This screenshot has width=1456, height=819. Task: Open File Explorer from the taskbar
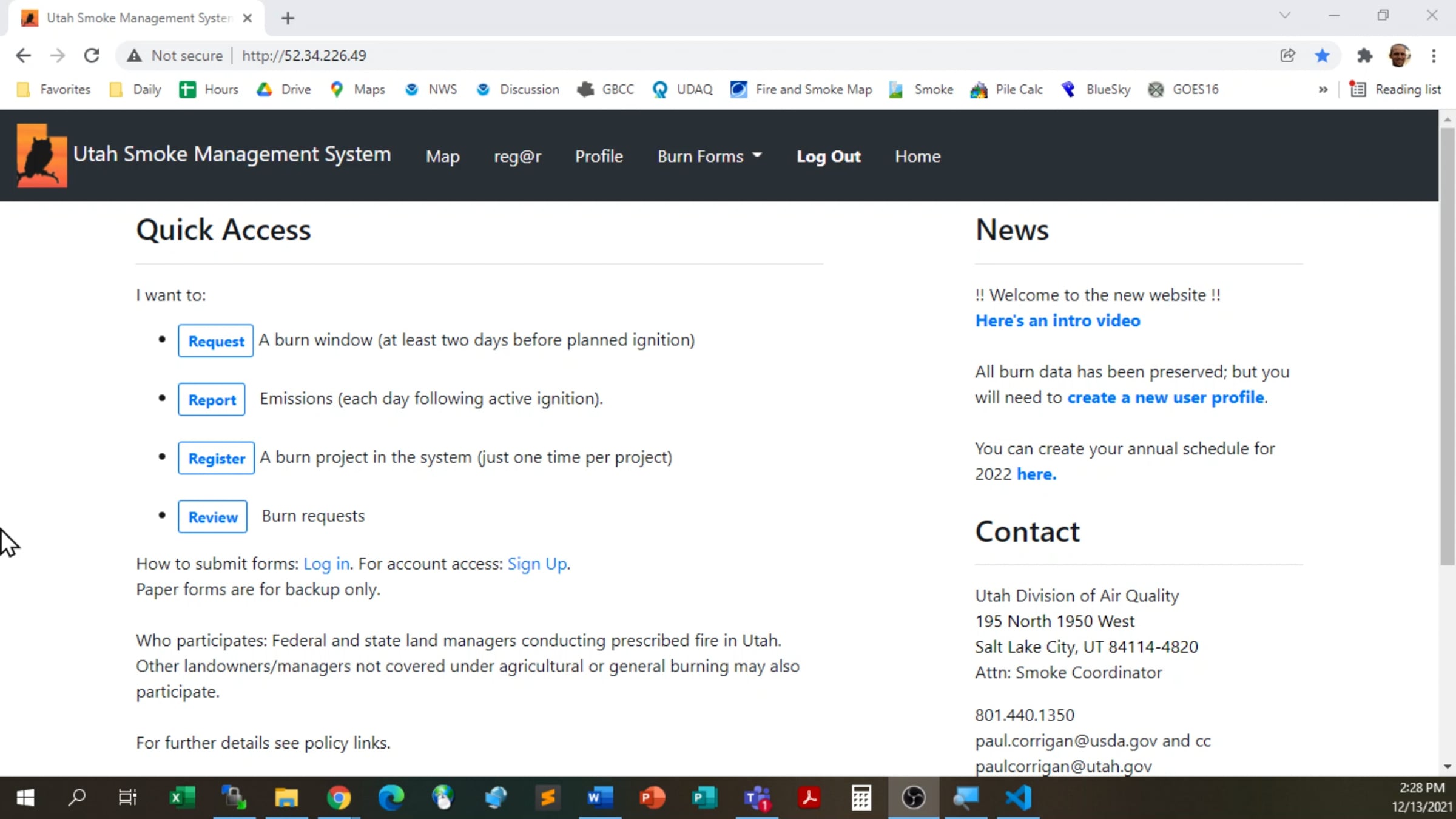tap(286, 798)
